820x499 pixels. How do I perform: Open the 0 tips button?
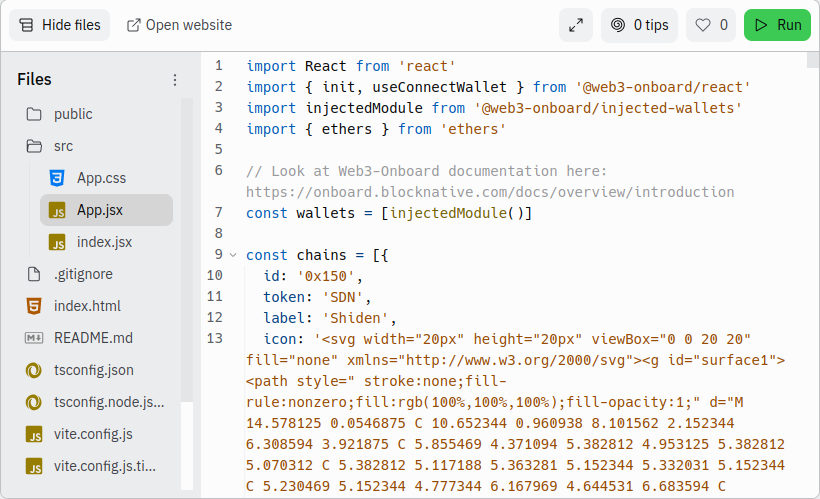pyautogui.click(x=640, y=25)
